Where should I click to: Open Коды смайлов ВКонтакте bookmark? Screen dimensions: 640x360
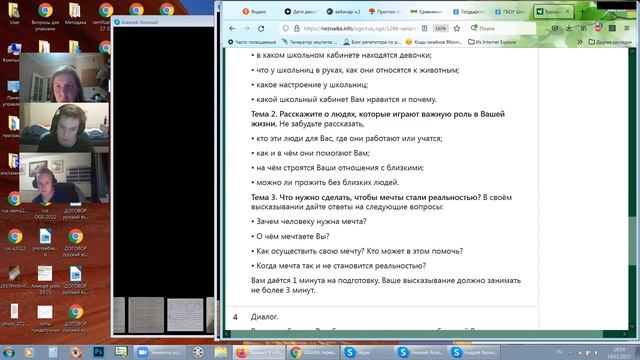pos(434,42)
